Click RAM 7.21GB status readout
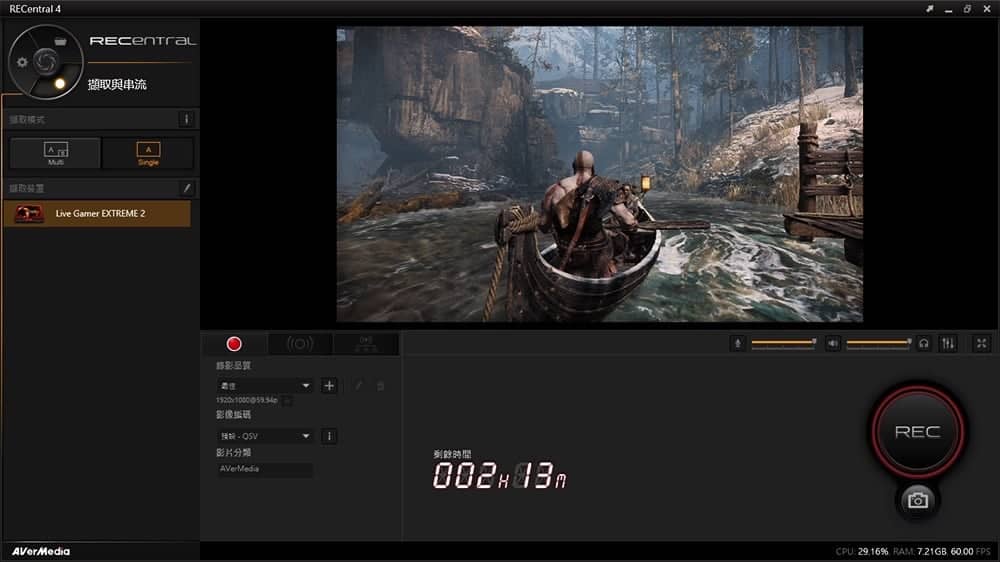The height and width of the screenshot is (562, 1000). click(920, 551)
